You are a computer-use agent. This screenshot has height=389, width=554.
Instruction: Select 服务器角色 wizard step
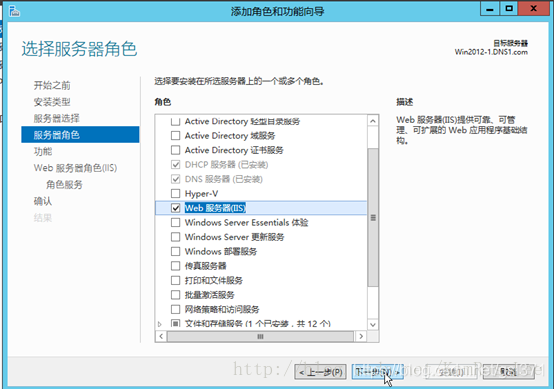pyautogui.click(x=80, y=135)
